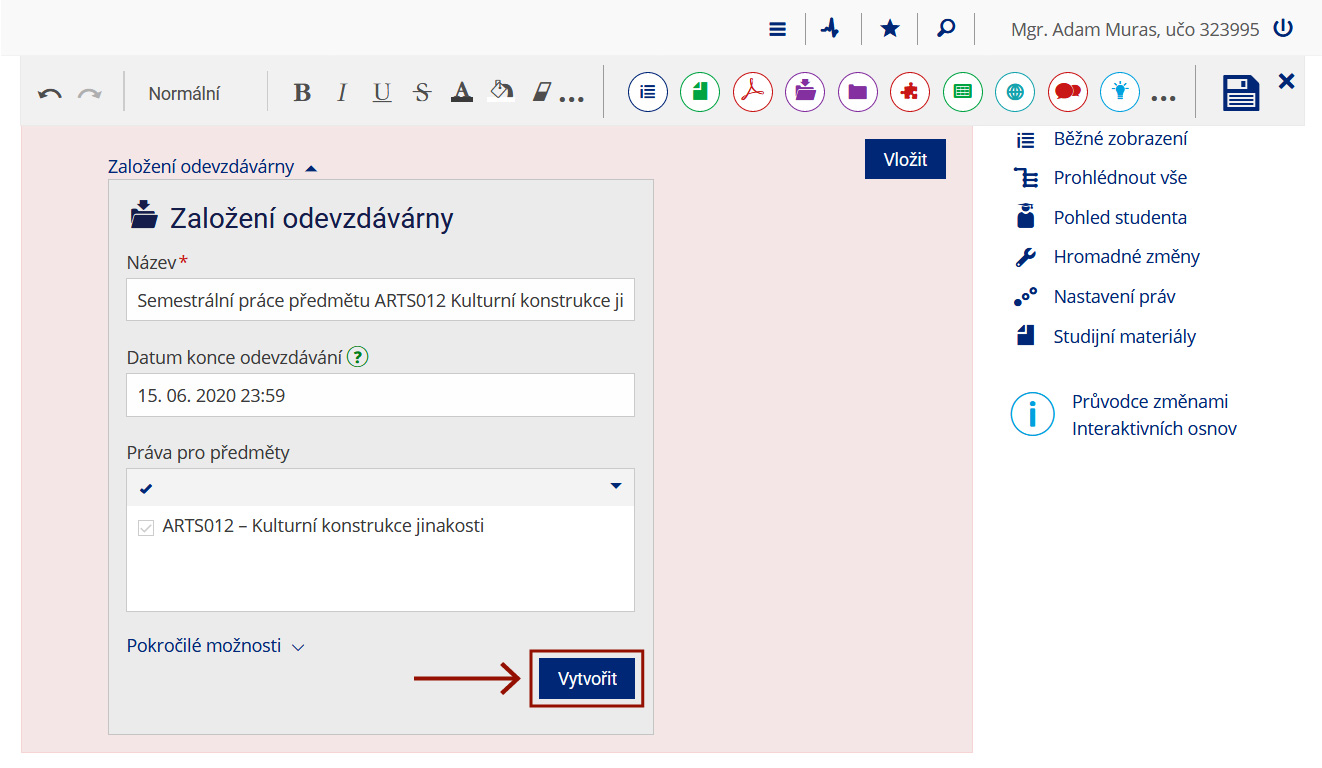Open bookmarks via the star icon
The image size is (1322, 768).
pyautogui.click(x=889, y=29)
